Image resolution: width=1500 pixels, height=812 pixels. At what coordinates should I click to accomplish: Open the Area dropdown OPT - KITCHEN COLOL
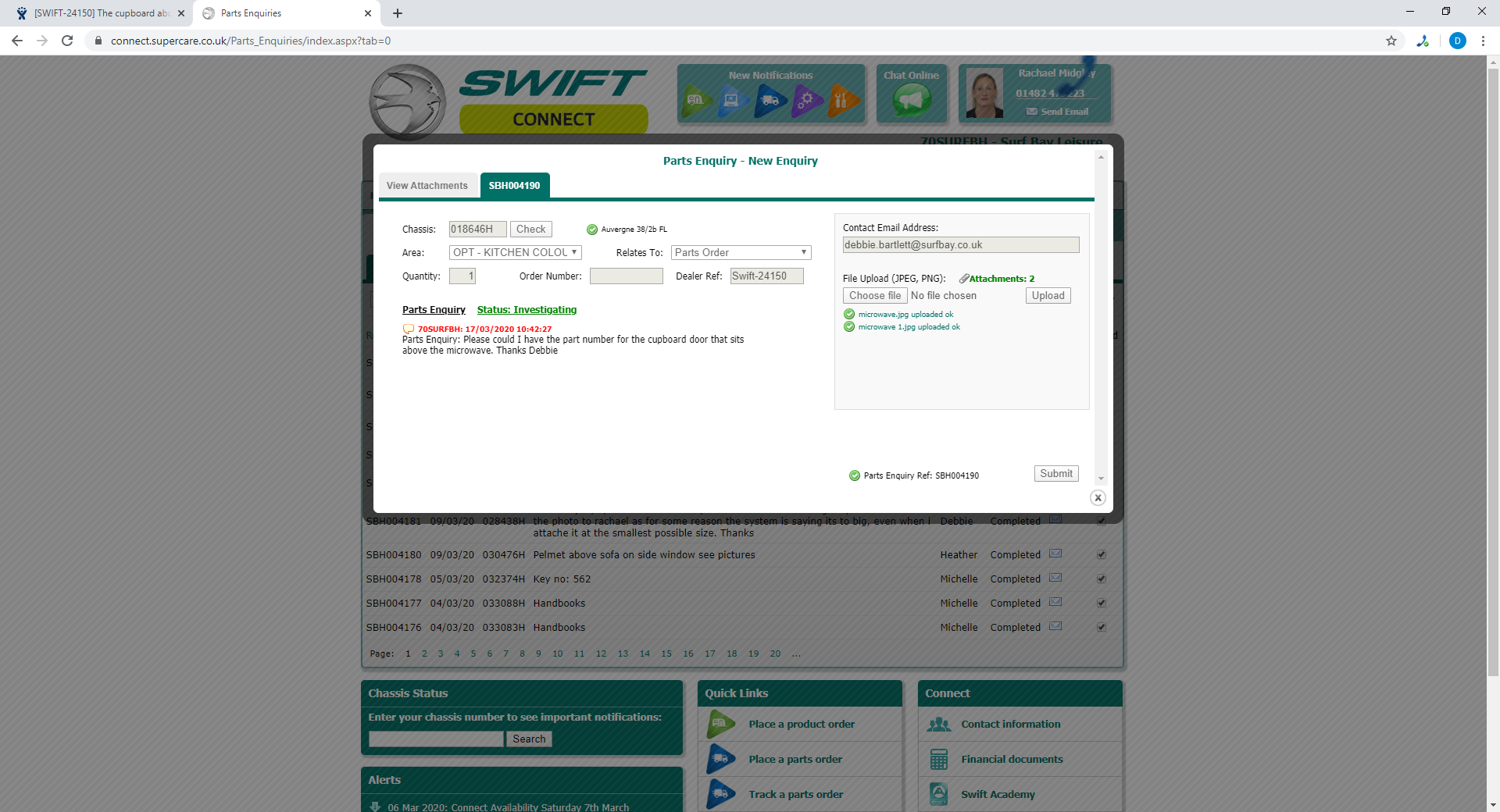click(516, 252)
